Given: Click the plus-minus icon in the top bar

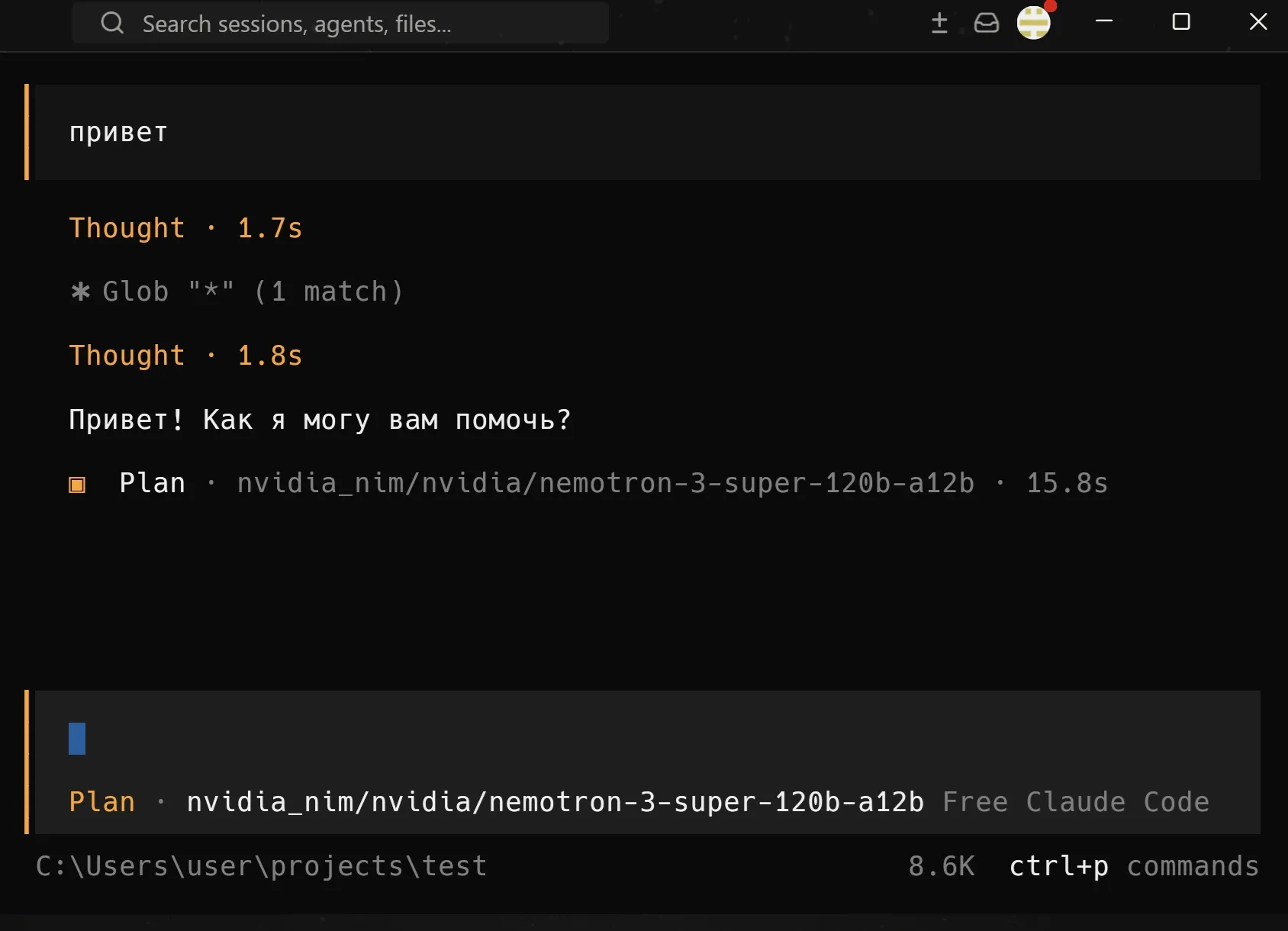Looking at the screenshot, I should (939, 23).
